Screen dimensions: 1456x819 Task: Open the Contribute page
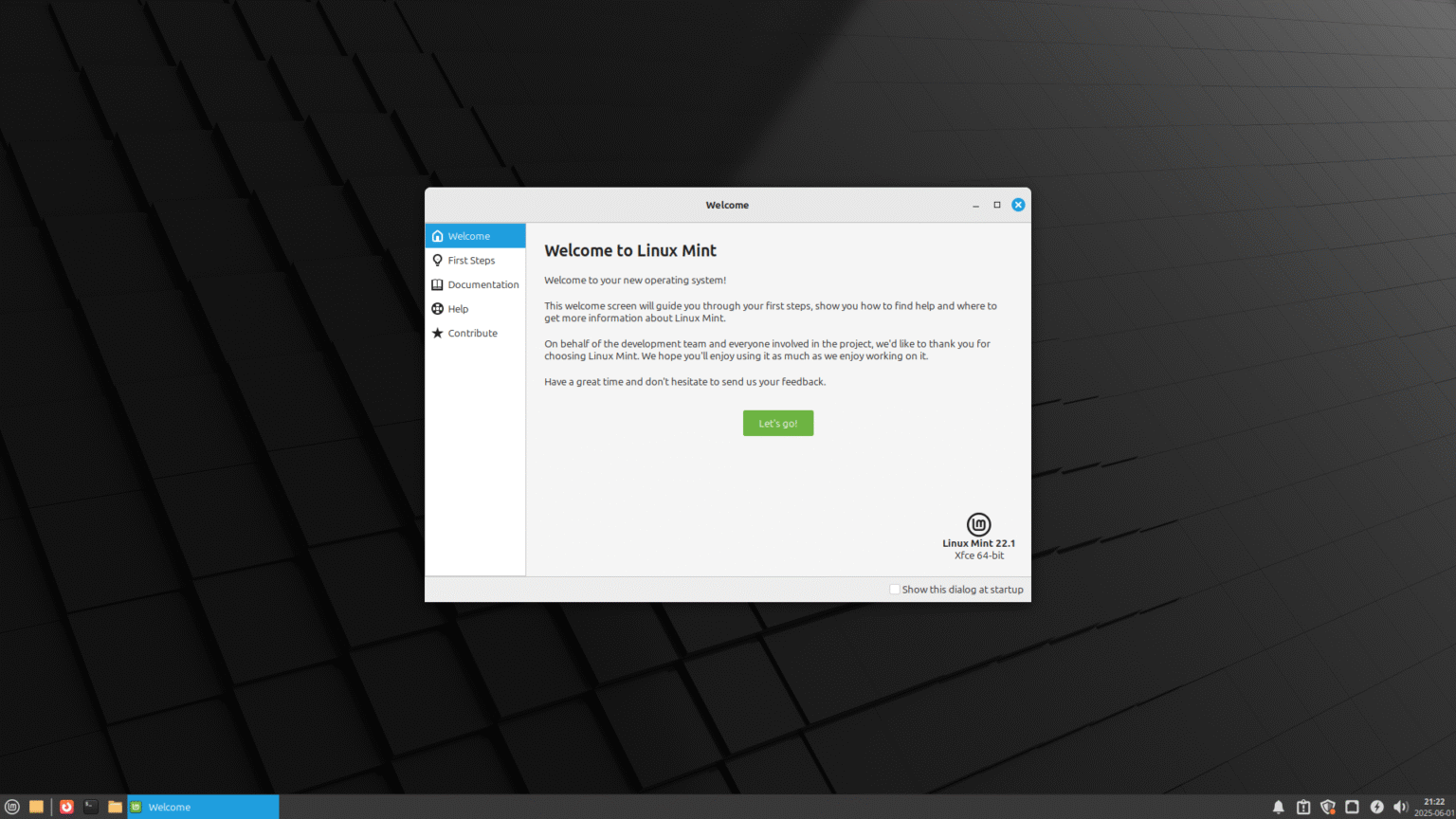(x=473, y=333)
